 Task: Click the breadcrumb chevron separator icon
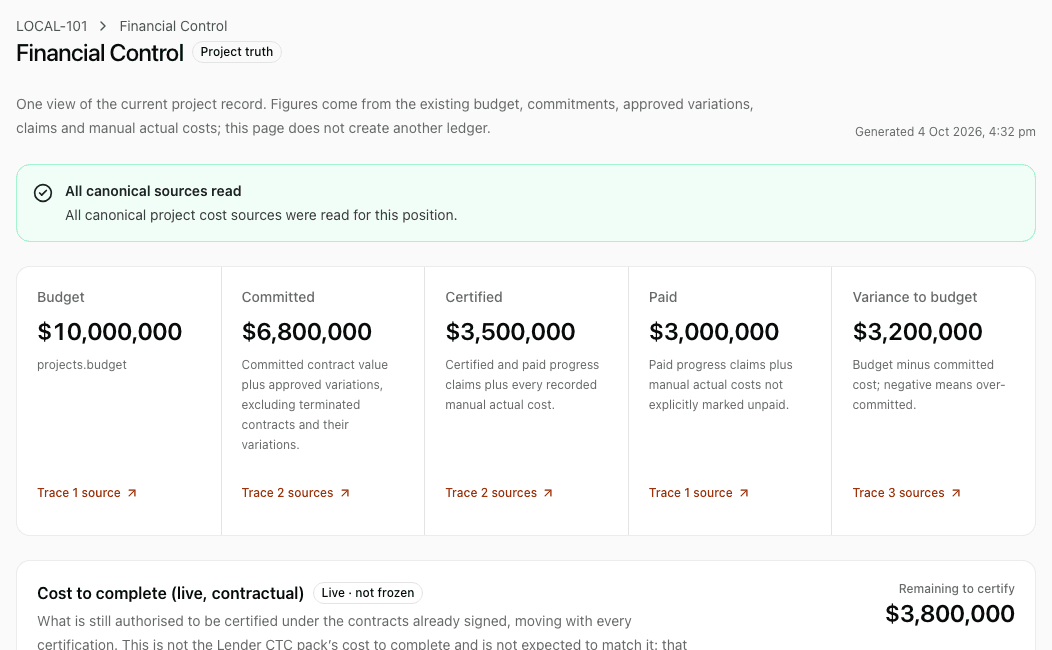coord(103,26)
